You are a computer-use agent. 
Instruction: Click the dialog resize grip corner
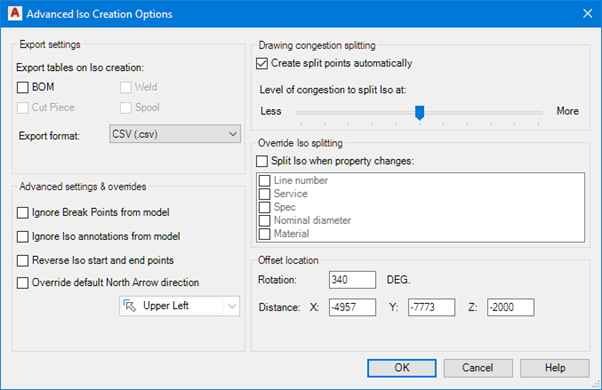point(596,384)
